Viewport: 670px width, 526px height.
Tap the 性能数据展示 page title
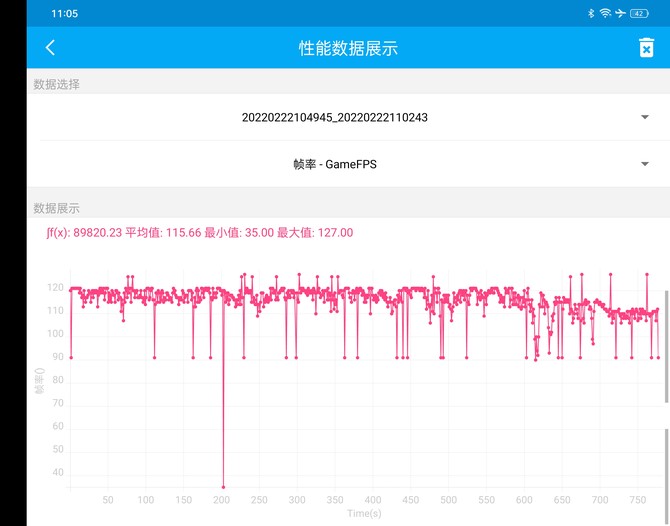[x=334, y=48]
